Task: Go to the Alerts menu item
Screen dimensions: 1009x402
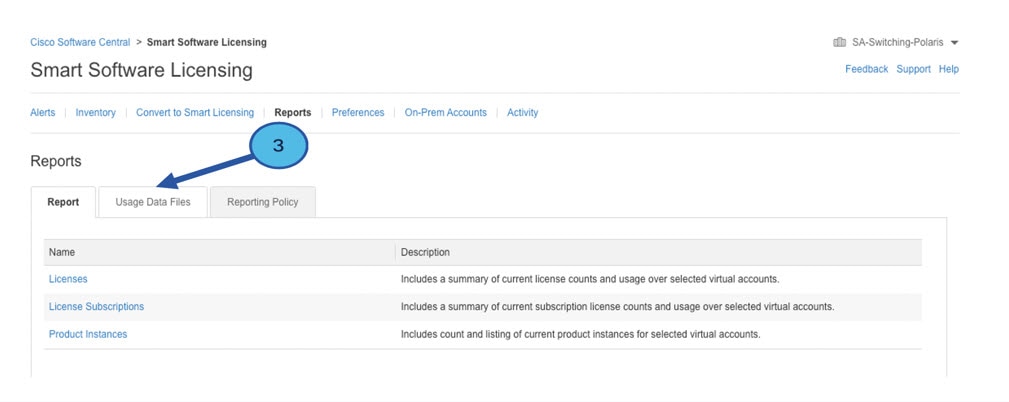Action: [x=43, y=113]
